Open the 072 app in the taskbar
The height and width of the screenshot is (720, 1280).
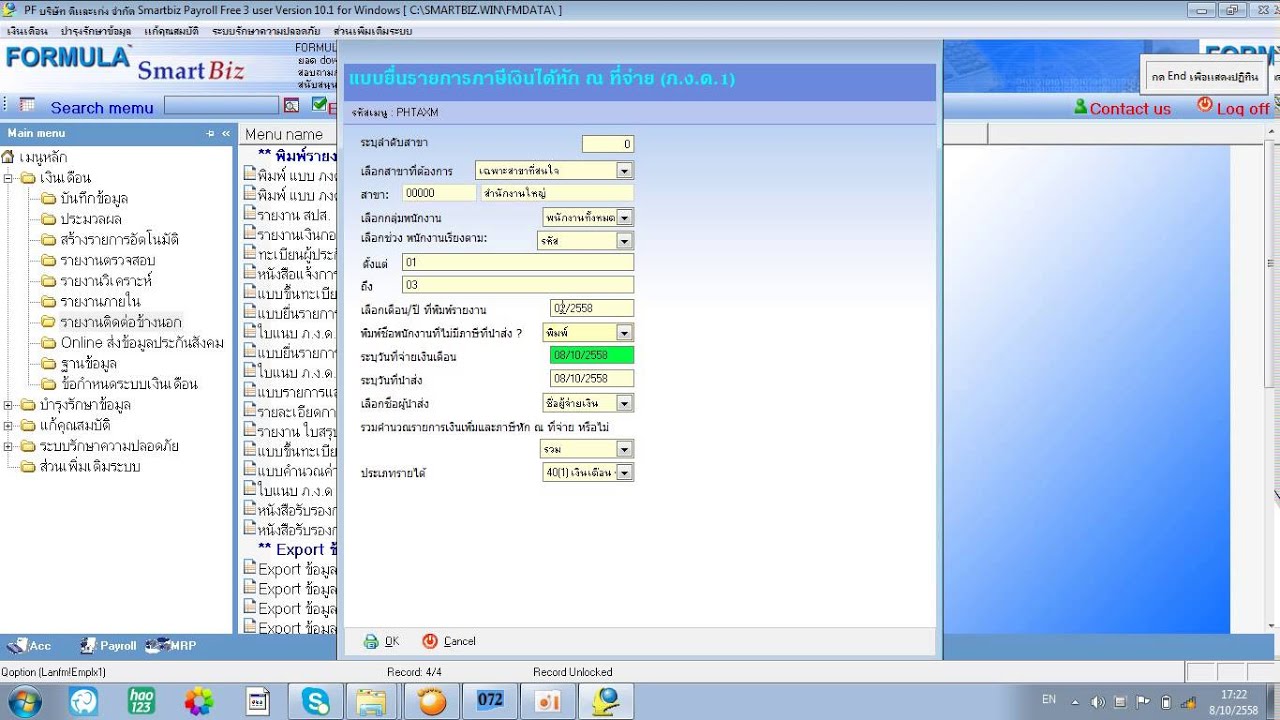490,700
